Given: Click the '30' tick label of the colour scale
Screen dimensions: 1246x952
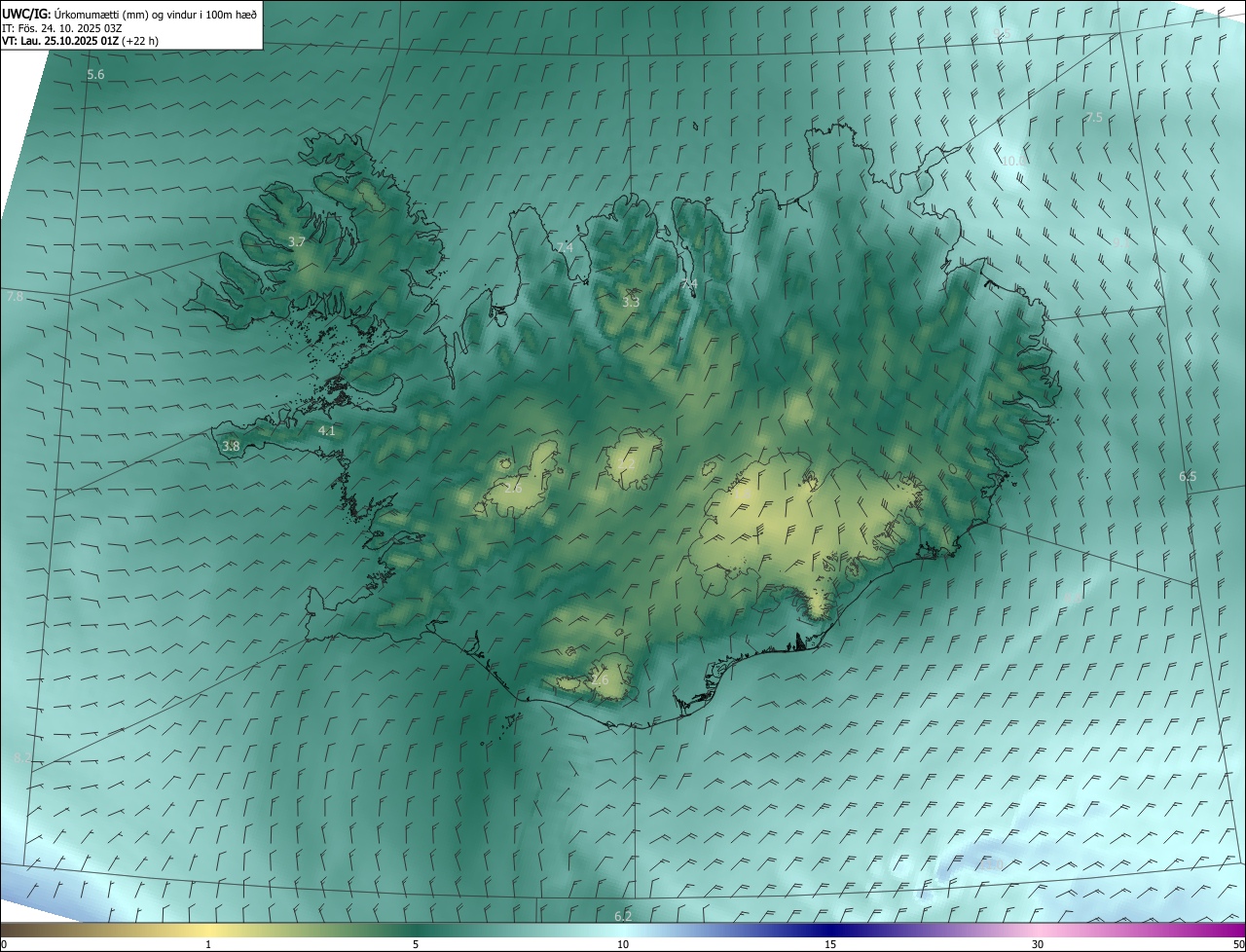Looking at the screenshot, I should (1038, 944).
